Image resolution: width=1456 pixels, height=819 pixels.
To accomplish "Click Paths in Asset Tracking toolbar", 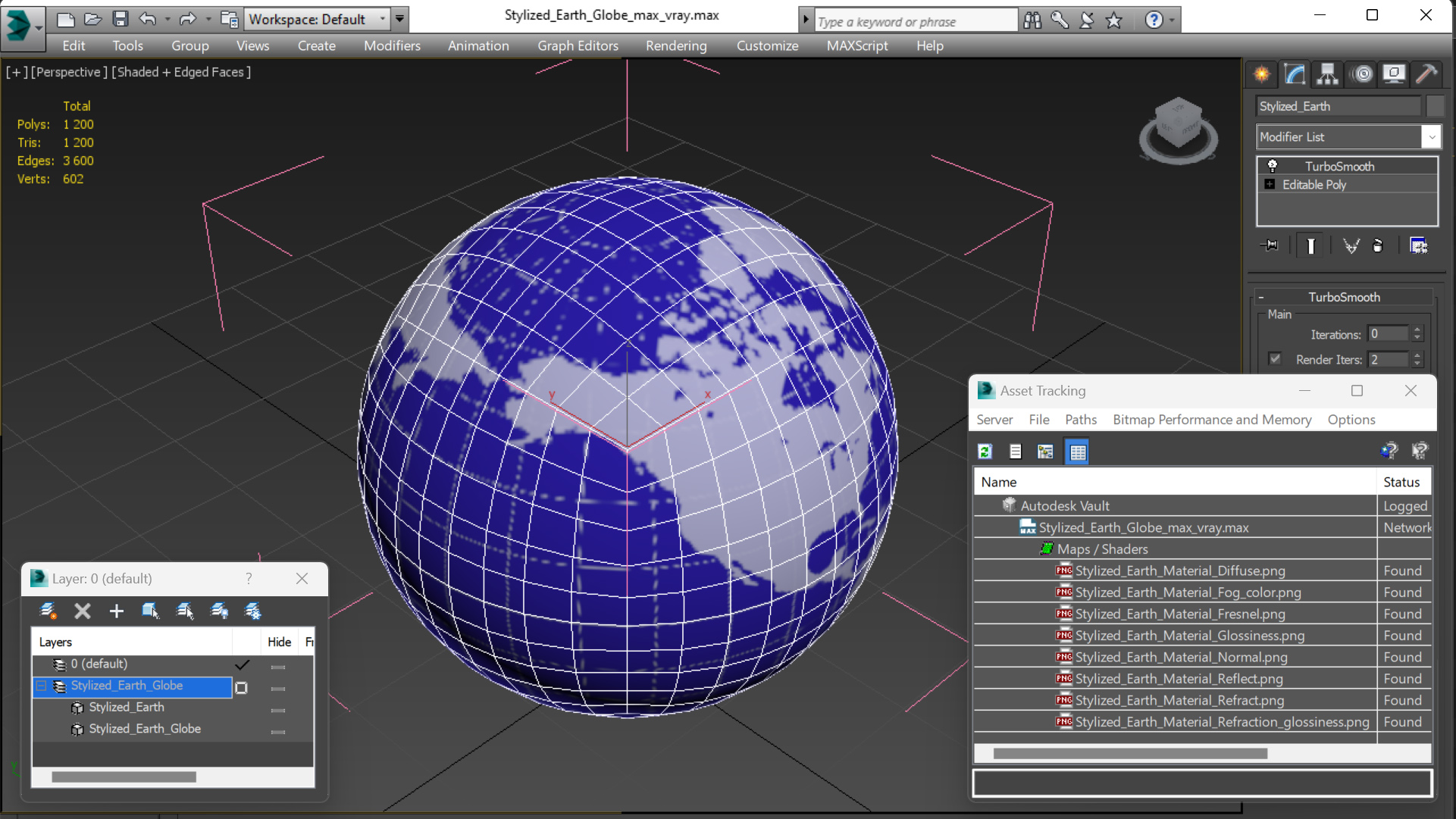I will [1081, 419].
